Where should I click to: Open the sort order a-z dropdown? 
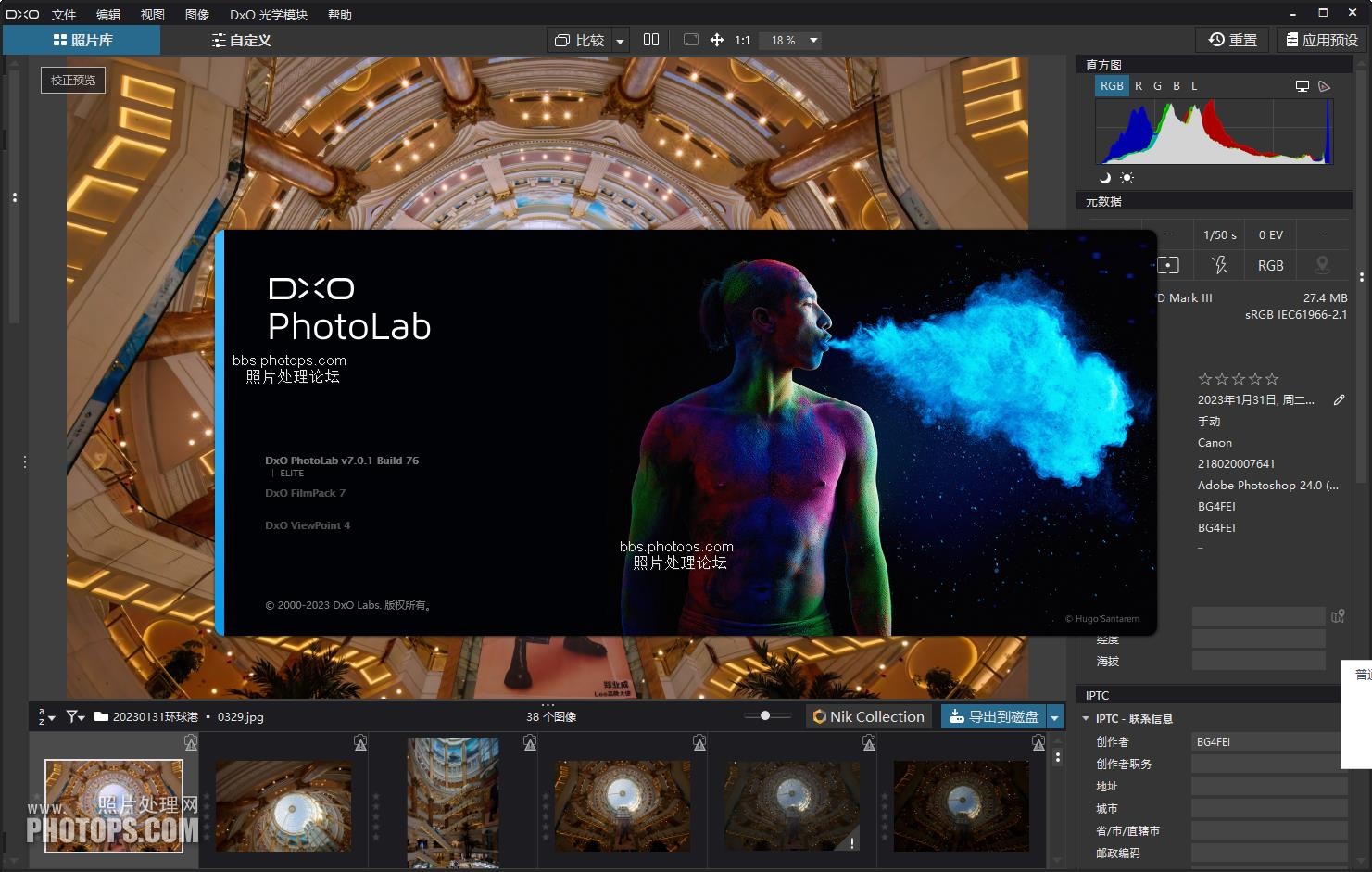[x=46, y=716]
